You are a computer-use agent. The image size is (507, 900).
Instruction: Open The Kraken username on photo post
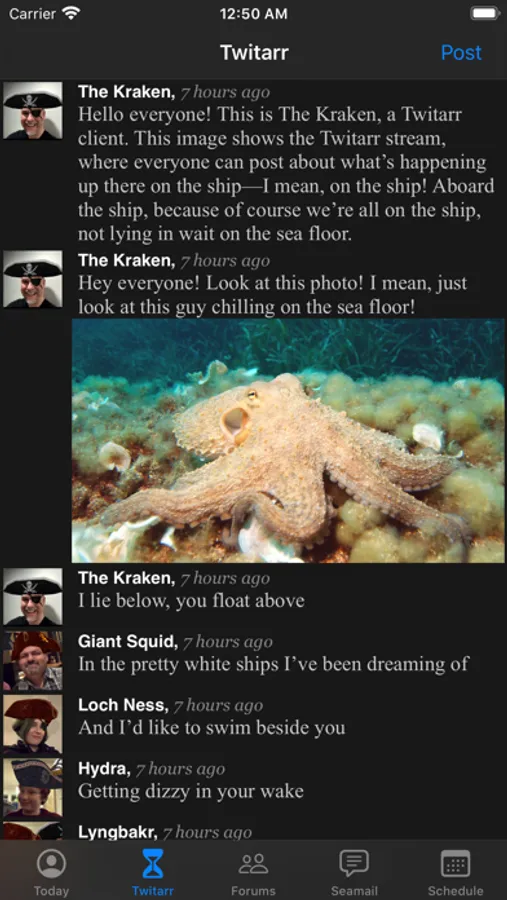[x=126, y=261]
